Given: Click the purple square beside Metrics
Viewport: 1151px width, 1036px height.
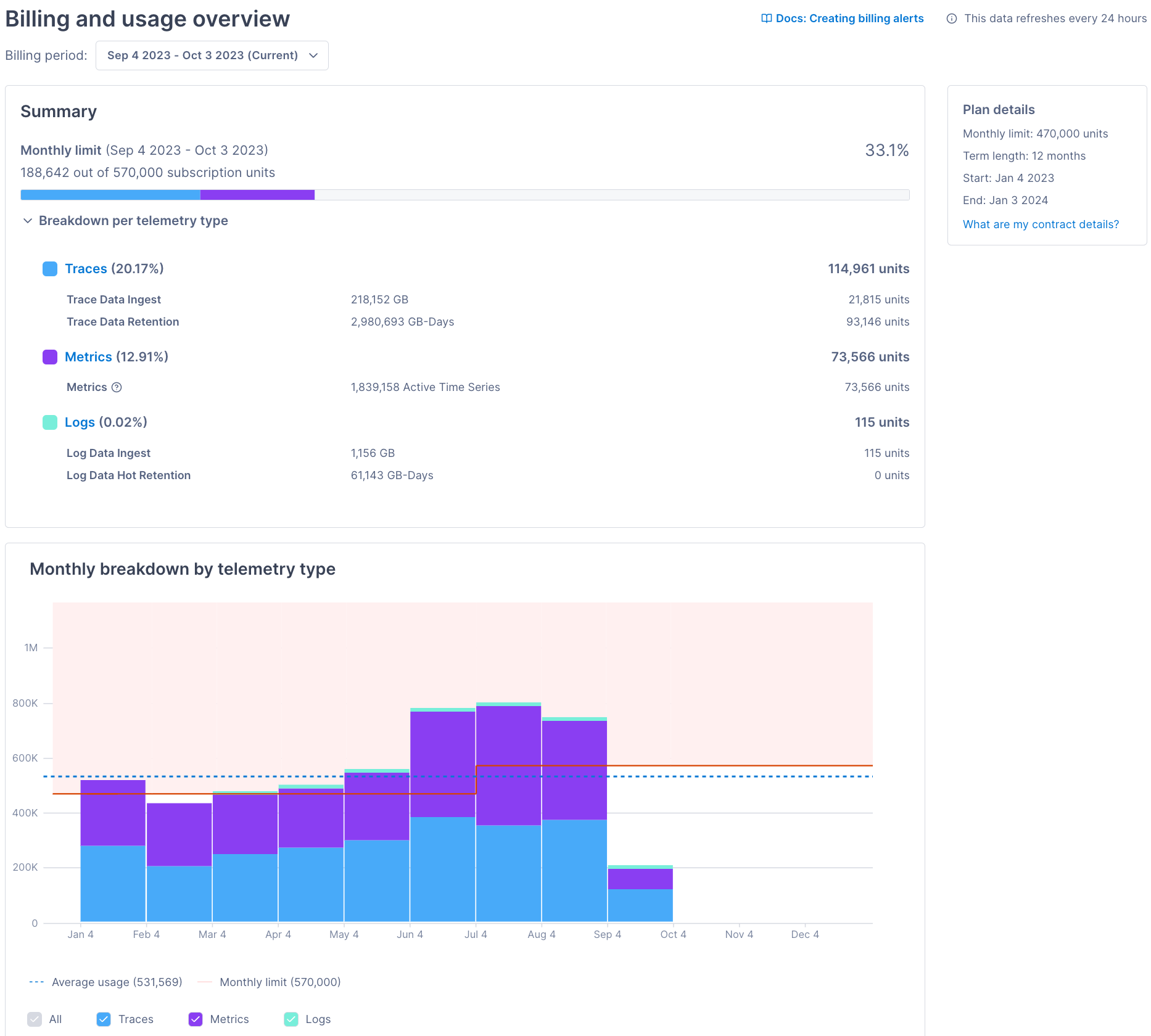Looking at the screenshot, I should pos(49,356).
